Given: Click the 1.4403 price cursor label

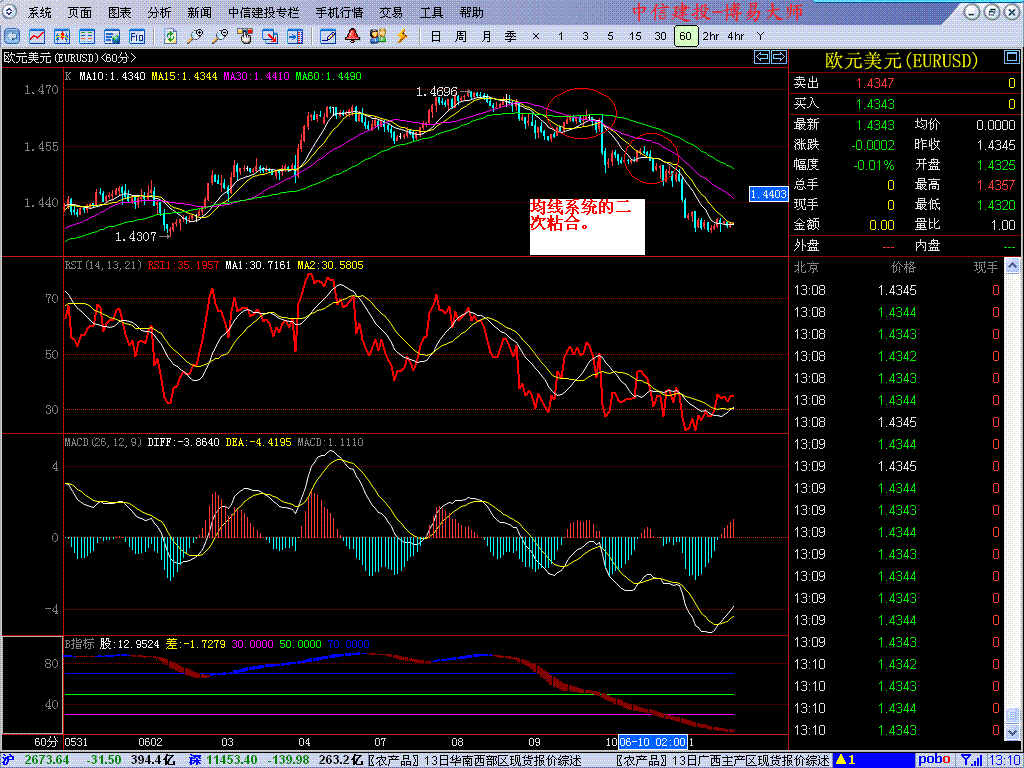Looking at the screenshot, I should click(768, 194).
